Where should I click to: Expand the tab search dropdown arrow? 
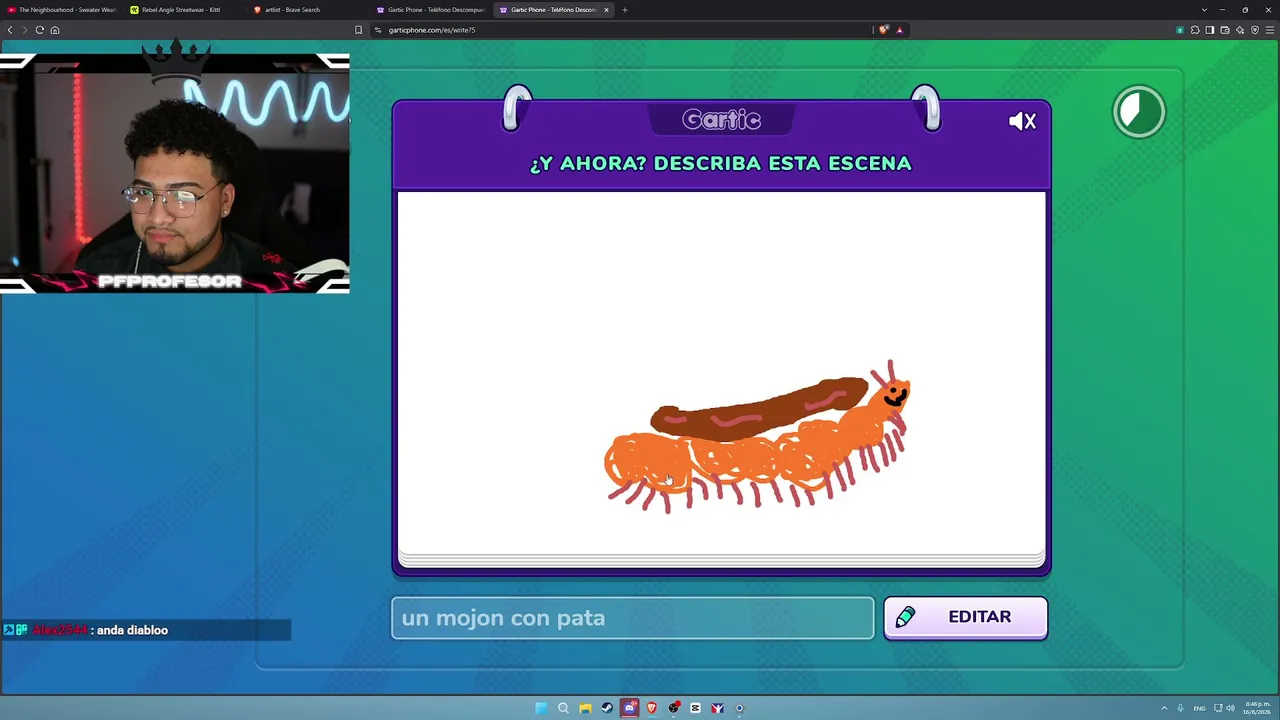(1205, 10)
